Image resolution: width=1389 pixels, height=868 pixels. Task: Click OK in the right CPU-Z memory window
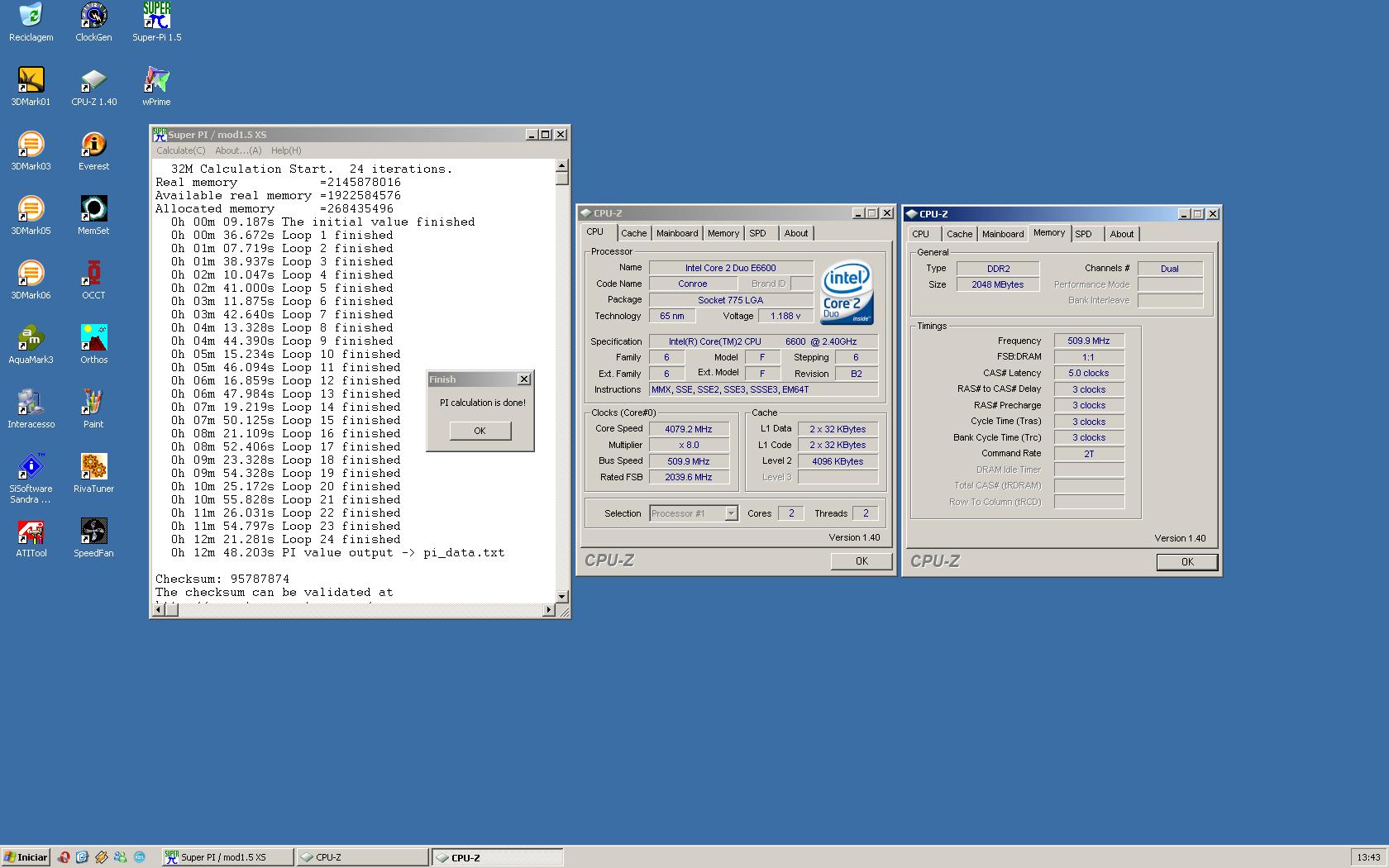(1187, 561)
